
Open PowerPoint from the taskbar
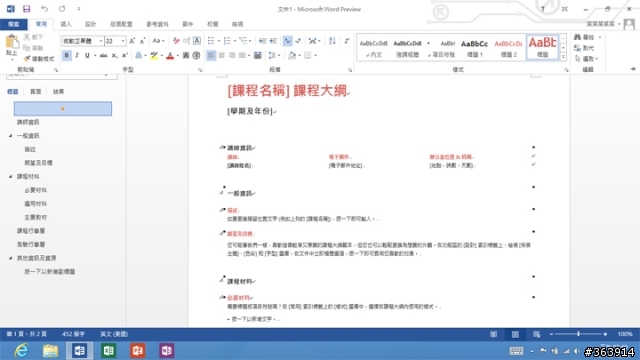coord(138,351)
